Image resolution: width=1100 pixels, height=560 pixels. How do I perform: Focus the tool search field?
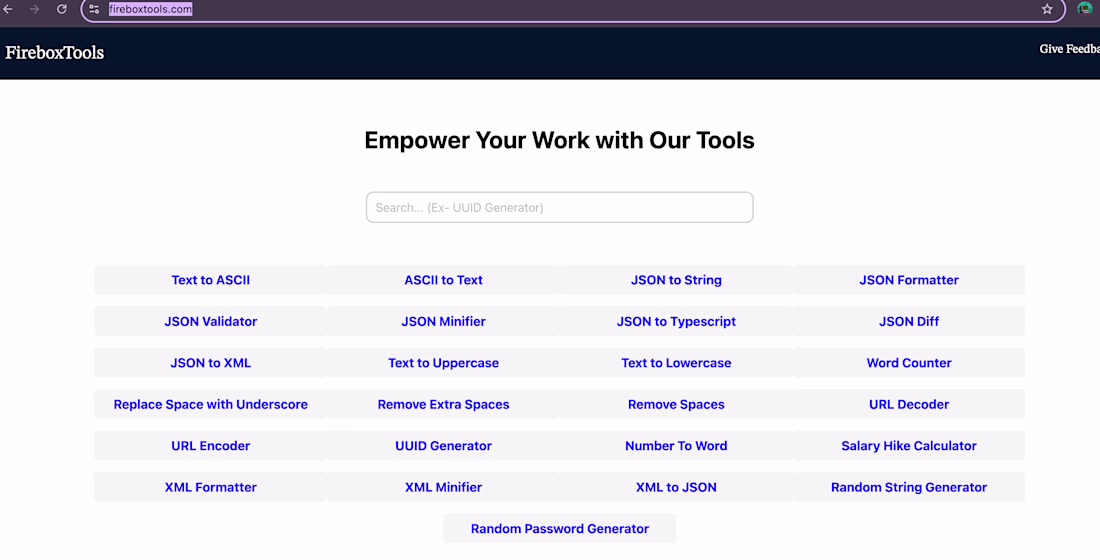[x=559, y=207]
